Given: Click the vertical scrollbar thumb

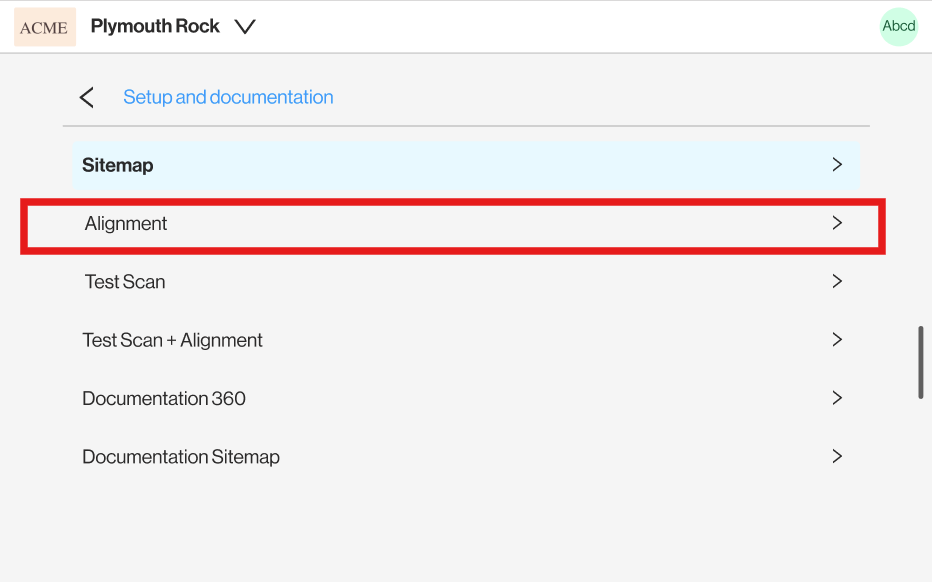Looking at the screenshot, I should pyautogui.click(x=921, y=362).
